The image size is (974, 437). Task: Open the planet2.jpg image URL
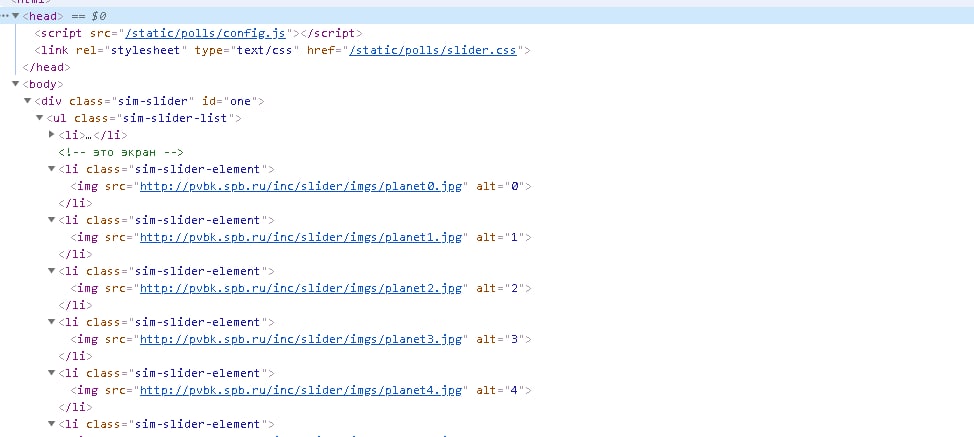[301, 288]
